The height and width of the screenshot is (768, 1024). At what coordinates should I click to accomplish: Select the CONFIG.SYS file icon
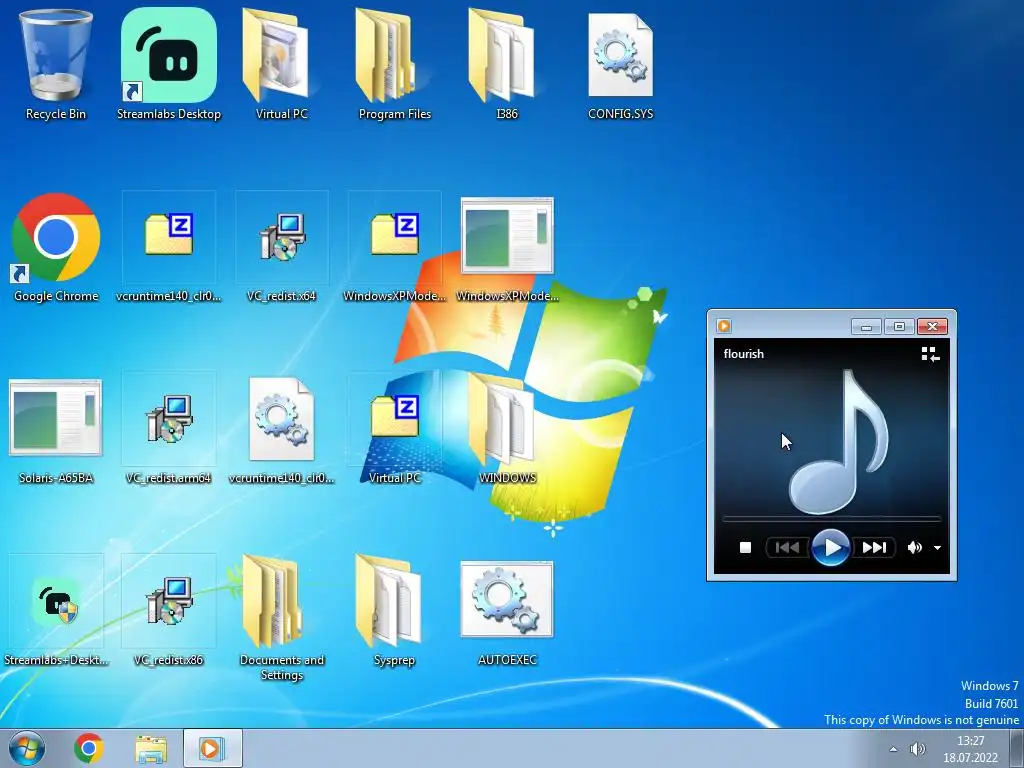click(x=620, y=64)
